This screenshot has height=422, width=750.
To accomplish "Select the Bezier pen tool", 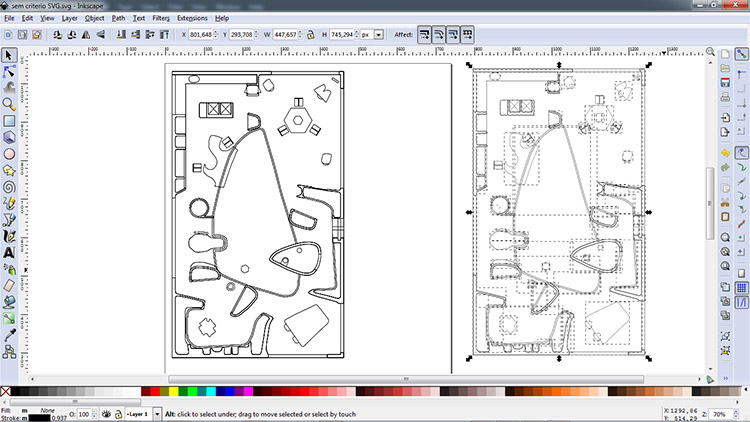I will point(9,220).
